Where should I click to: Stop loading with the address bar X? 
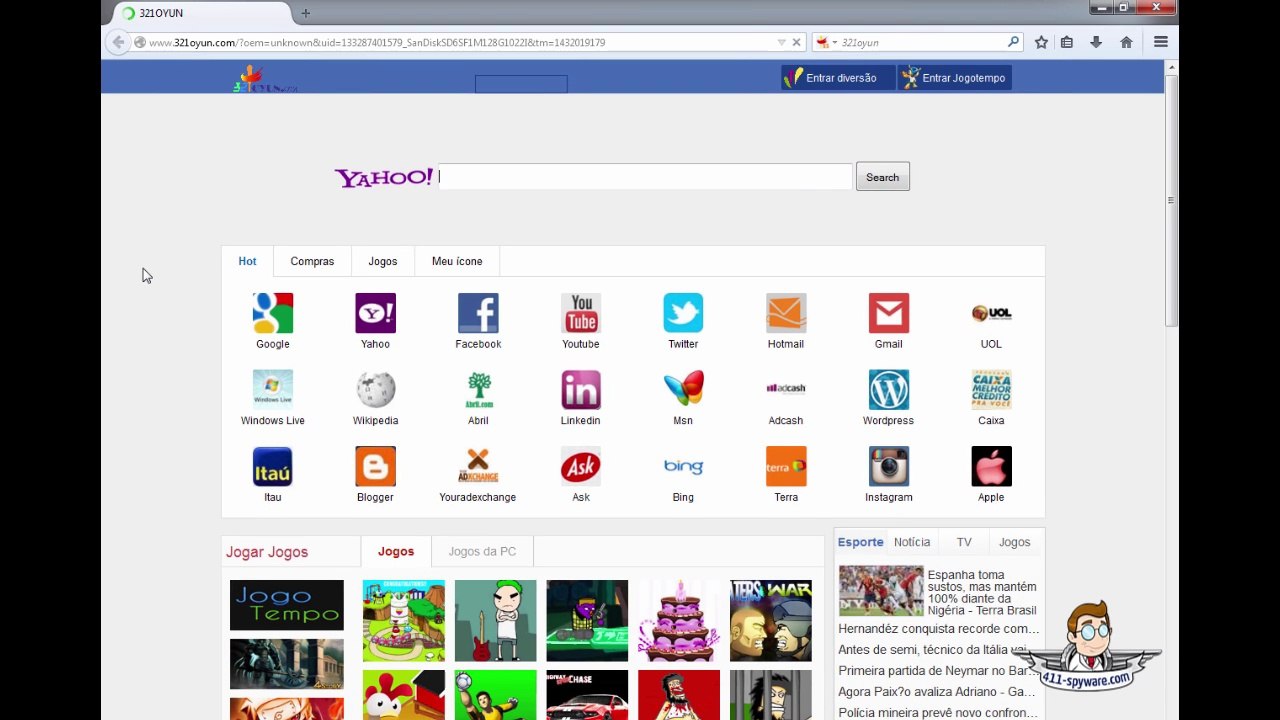point(796,42)
